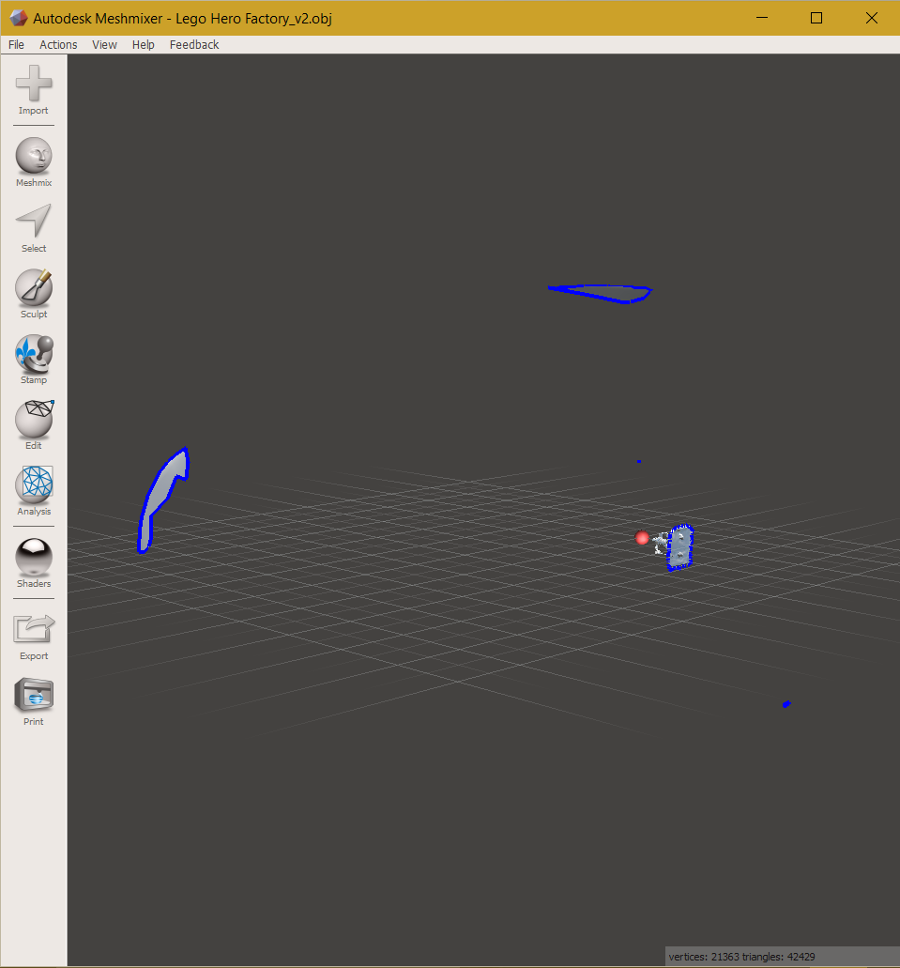This screenshot has width=900, height=968.
Task: Open the Actions menu
Action: coord(58,44)
